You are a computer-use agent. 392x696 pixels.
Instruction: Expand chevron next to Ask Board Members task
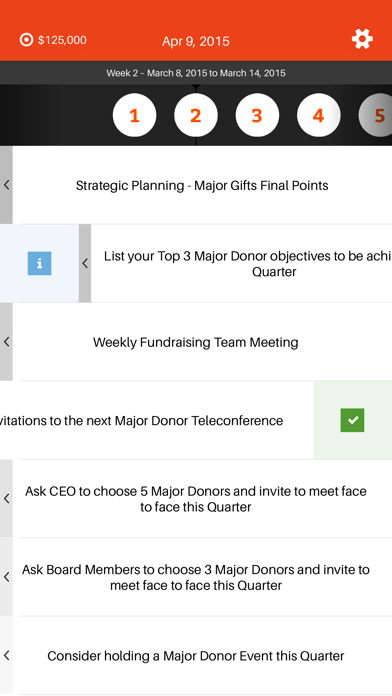coord(6,577)
